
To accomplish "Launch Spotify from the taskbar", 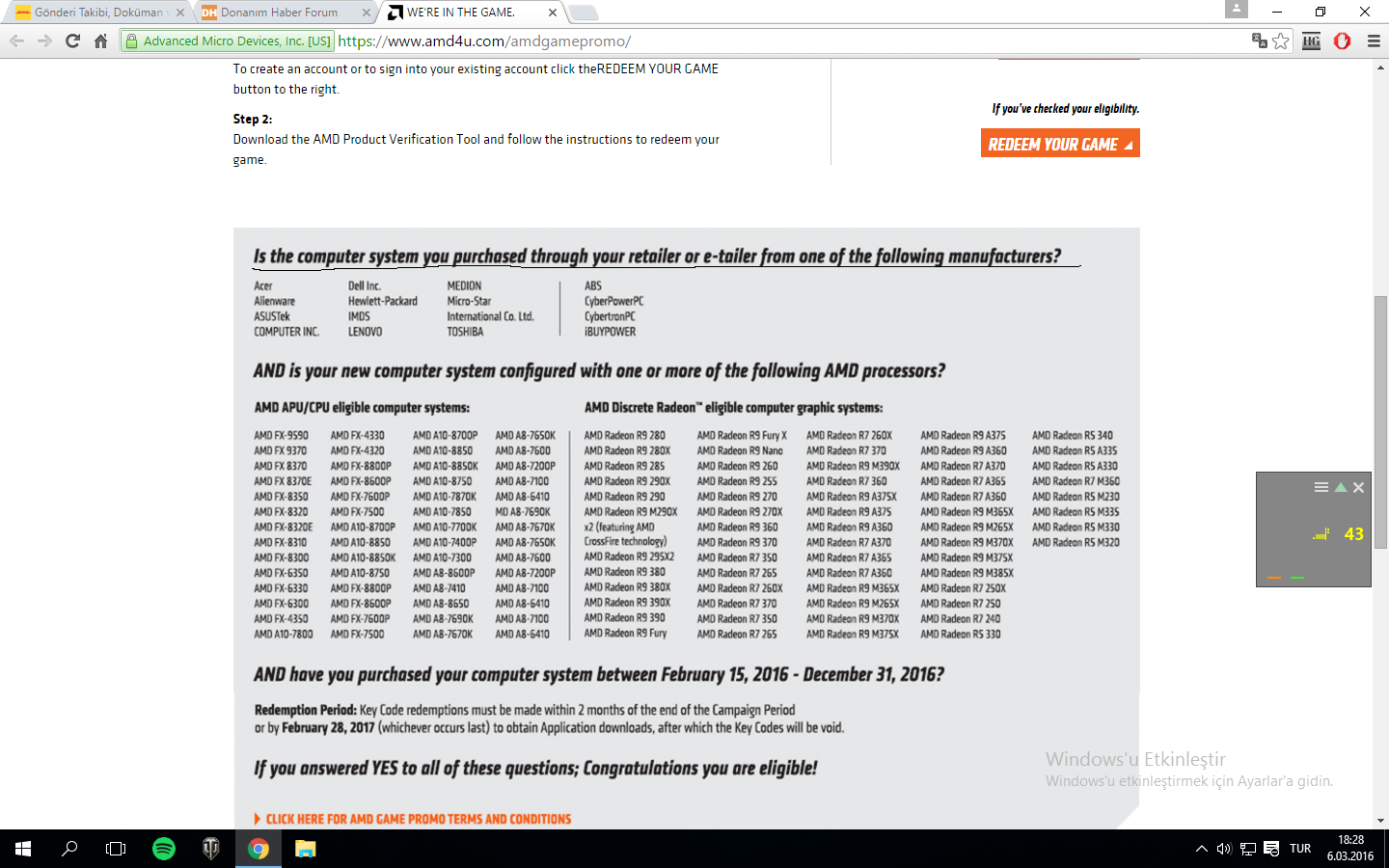I will [164, 849].
